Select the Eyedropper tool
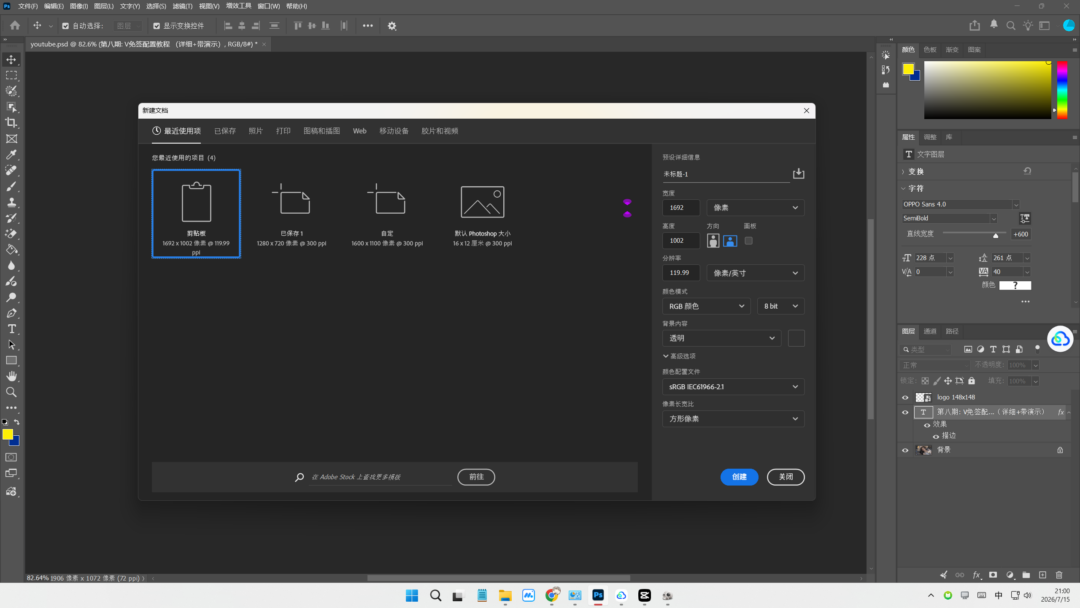Viewport: 1080px width, 608px height. [12, 154]
